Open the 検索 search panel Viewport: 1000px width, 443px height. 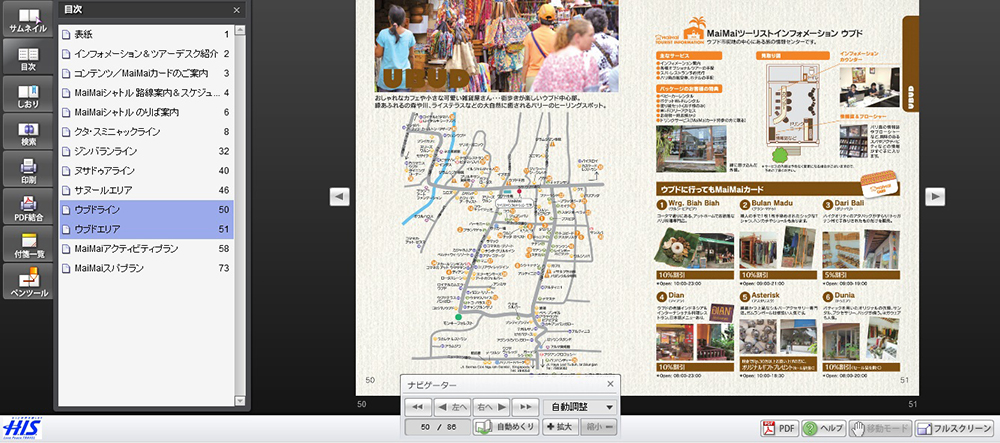tap(27, 135)
